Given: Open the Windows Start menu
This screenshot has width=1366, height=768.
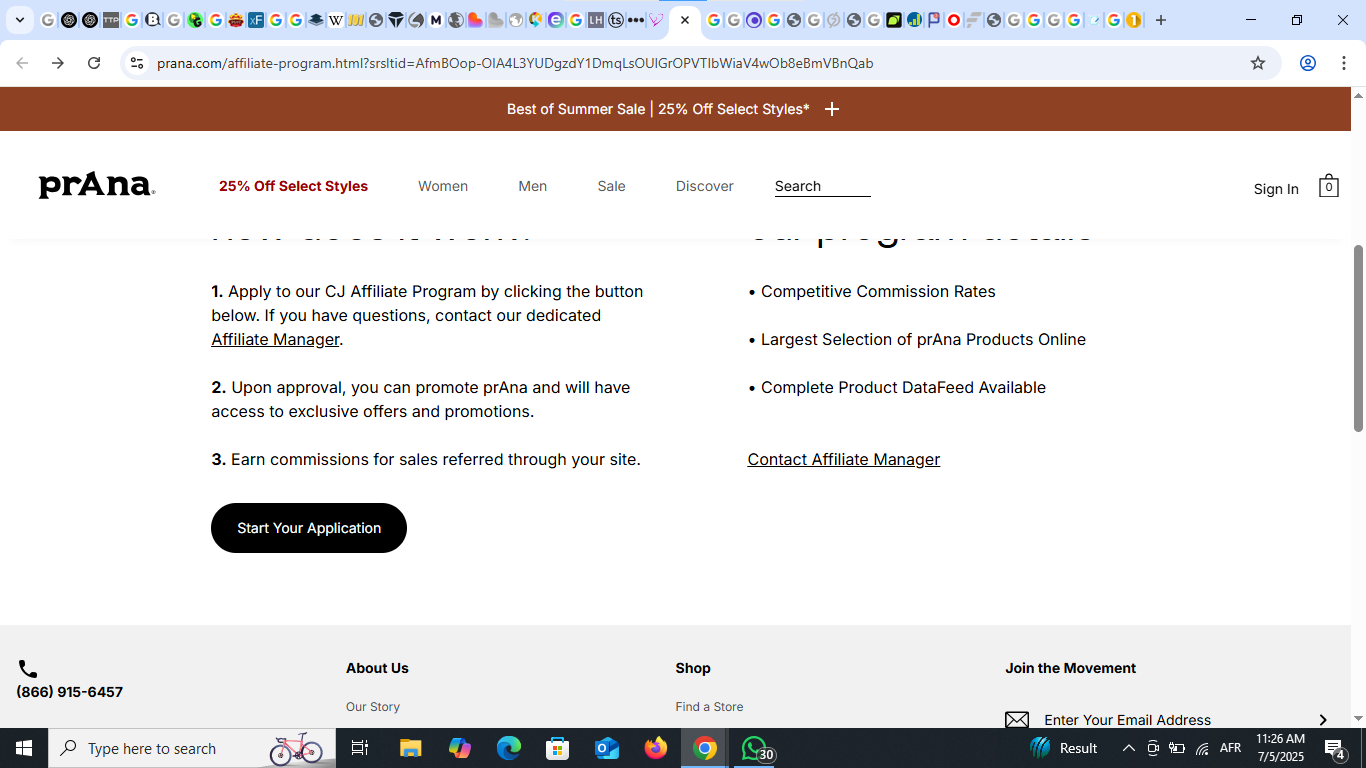Looking at the screenshot, I should pyautogui.click(x=24, y=748).
